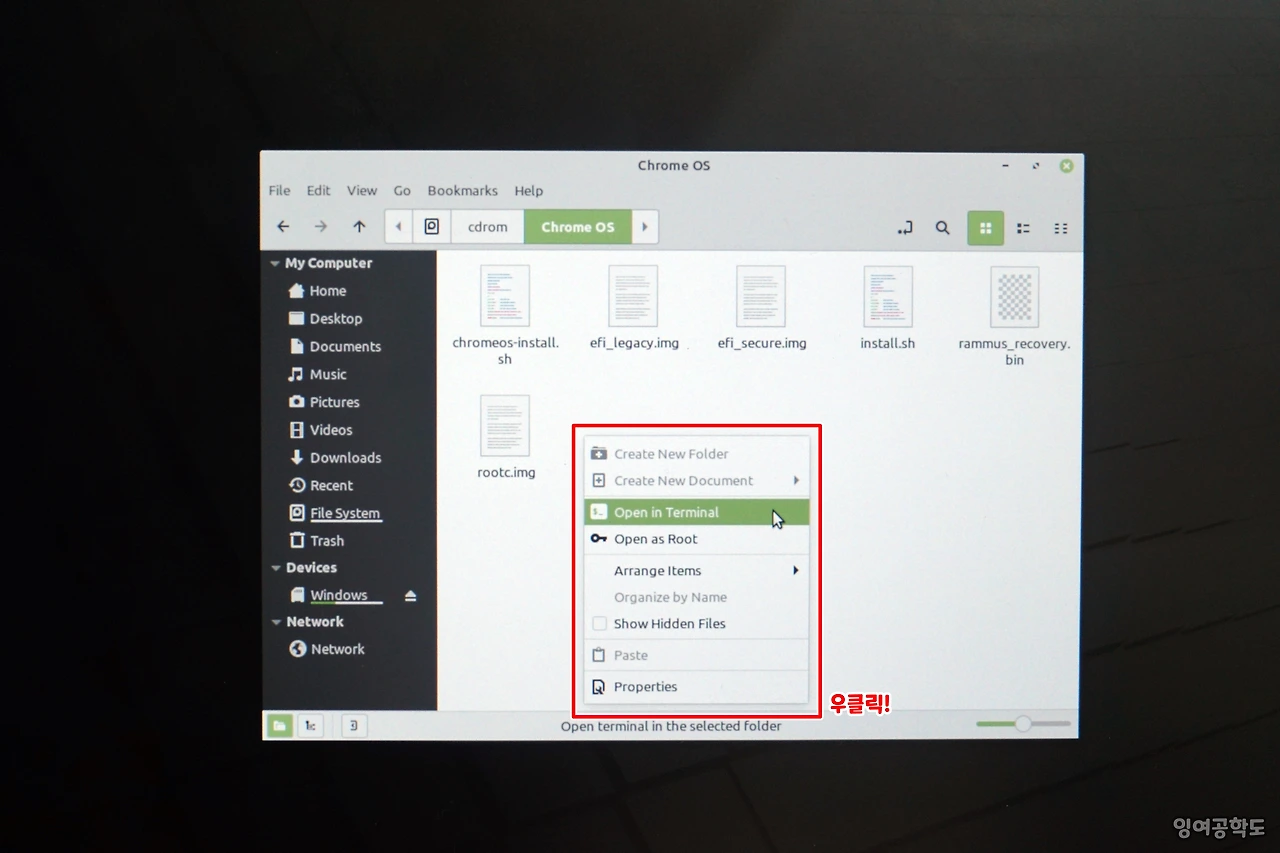Click the Chrome OS path button

click(578, 227)
